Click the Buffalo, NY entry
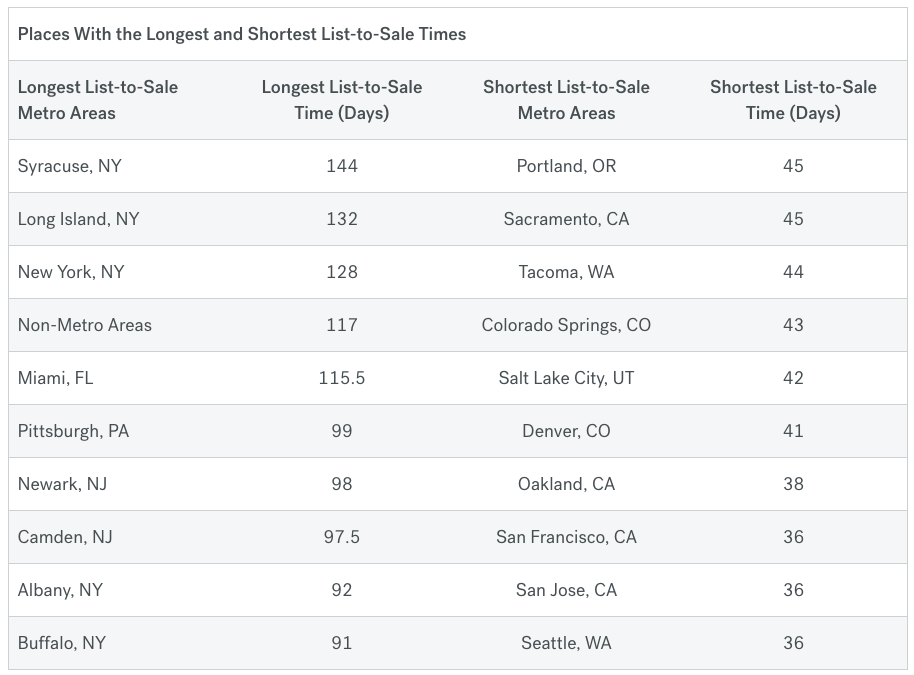This screenshot has height=675, width=914. (62, 643)
